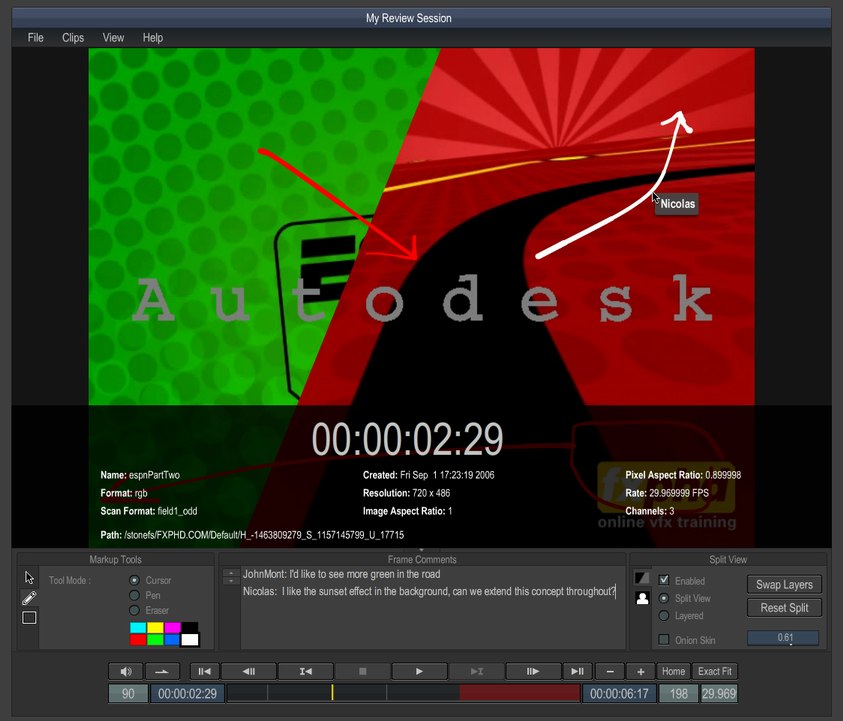The width and height of the screenshot is (843, 721).
Task: Jump to the last frame
Action: point(577,671)
